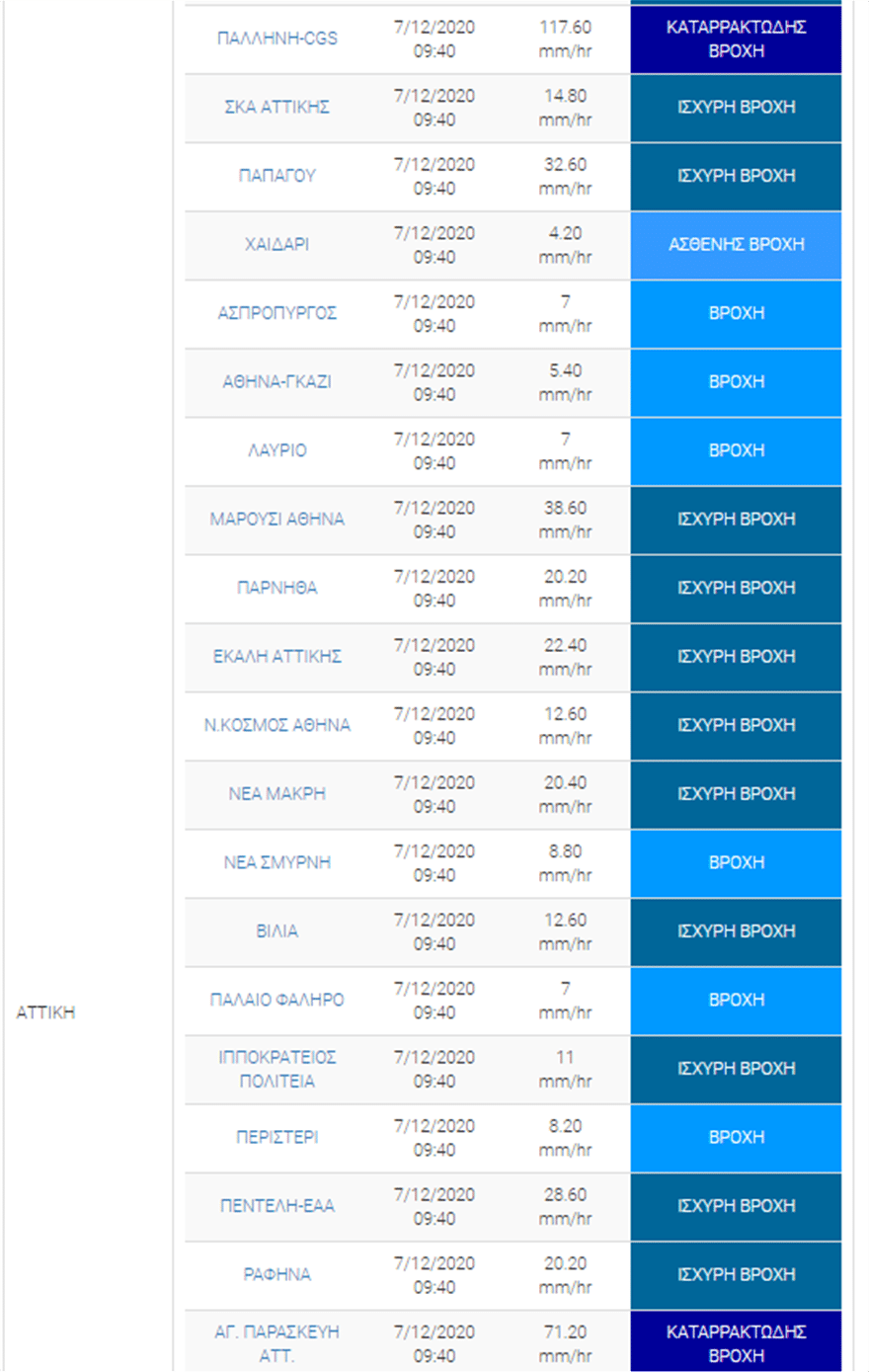
Task: Click the 71.20 mm/hr rainfall value
Action: coord(565,1343)
